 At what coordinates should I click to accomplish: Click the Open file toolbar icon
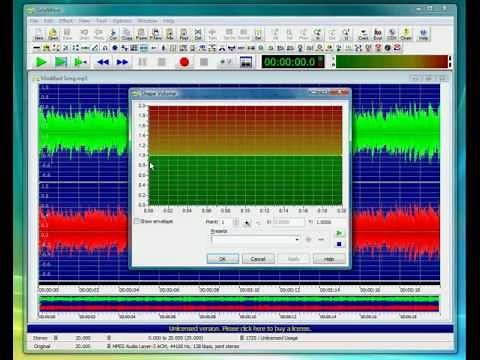tap(53, 34)
